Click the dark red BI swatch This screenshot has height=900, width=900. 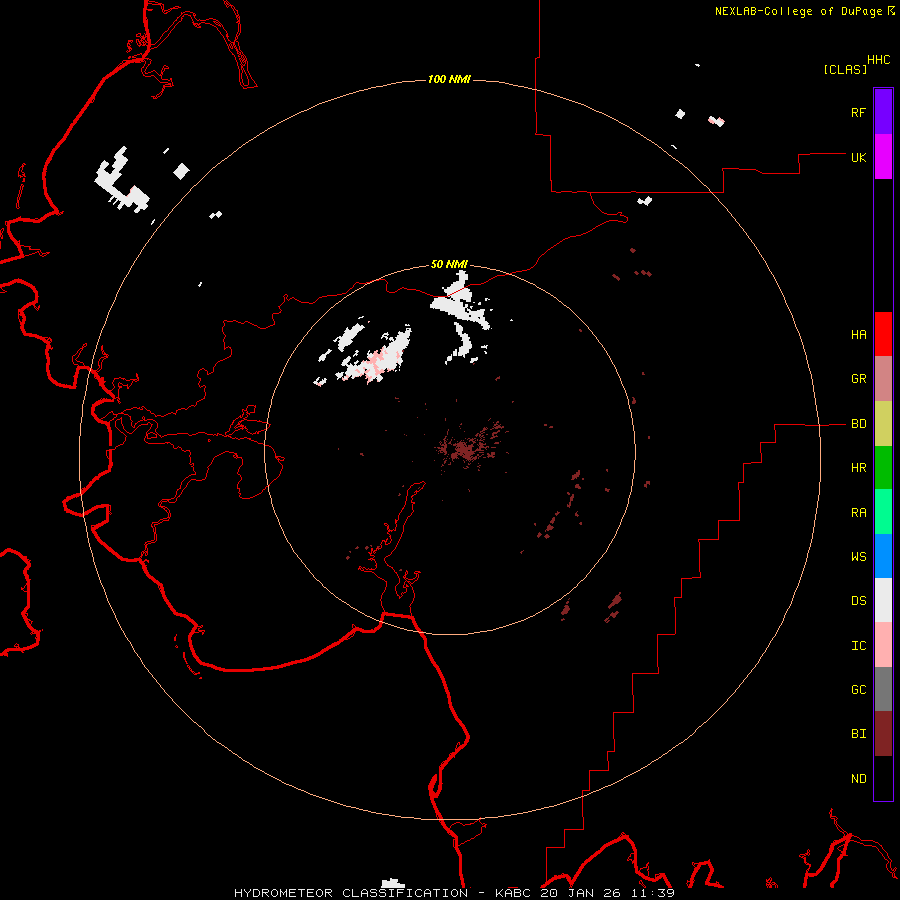[883, 734]
